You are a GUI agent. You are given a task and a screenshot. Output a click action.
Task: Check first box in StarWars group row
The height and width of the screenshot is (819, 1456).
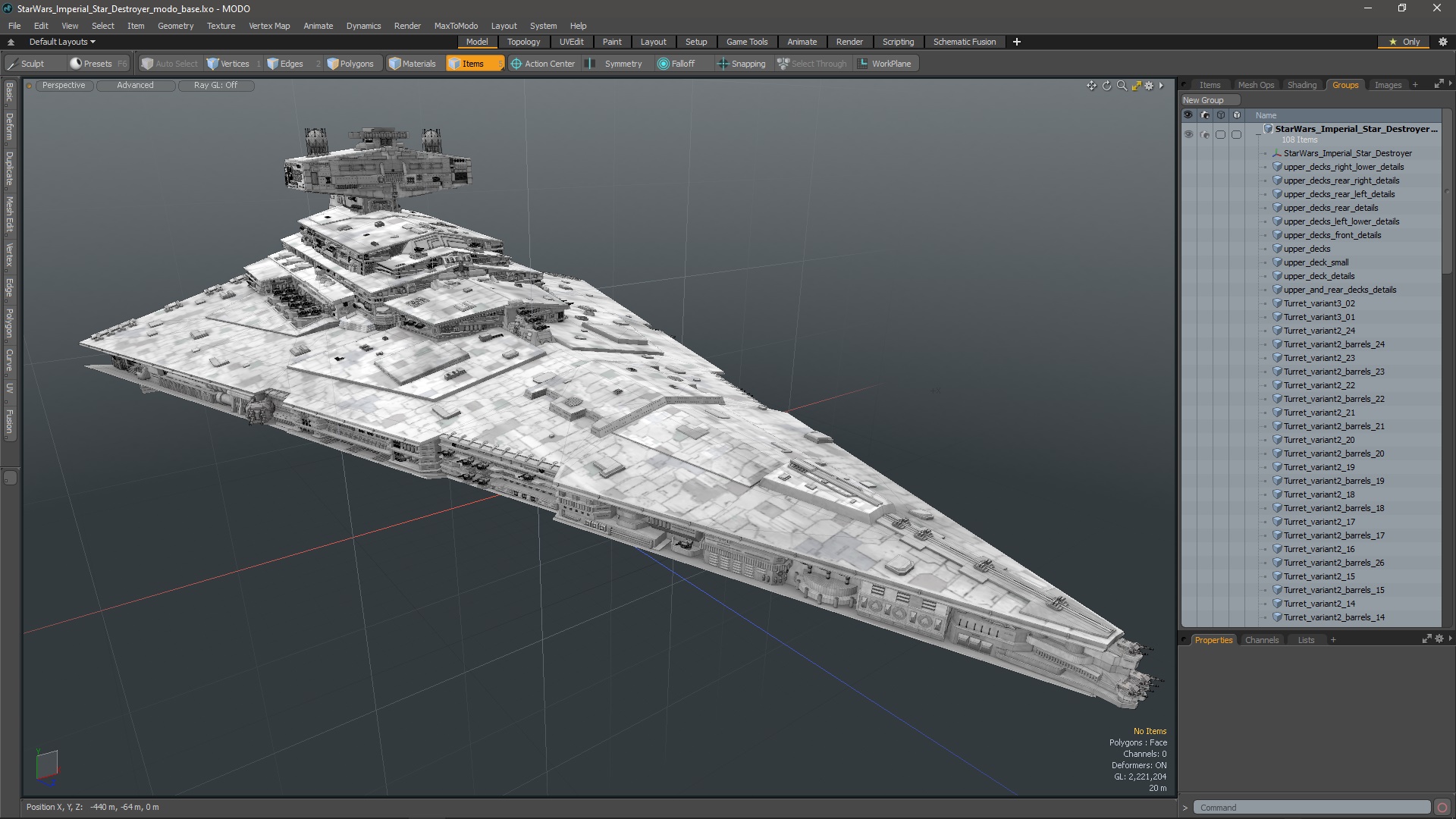coord(1220,134)
